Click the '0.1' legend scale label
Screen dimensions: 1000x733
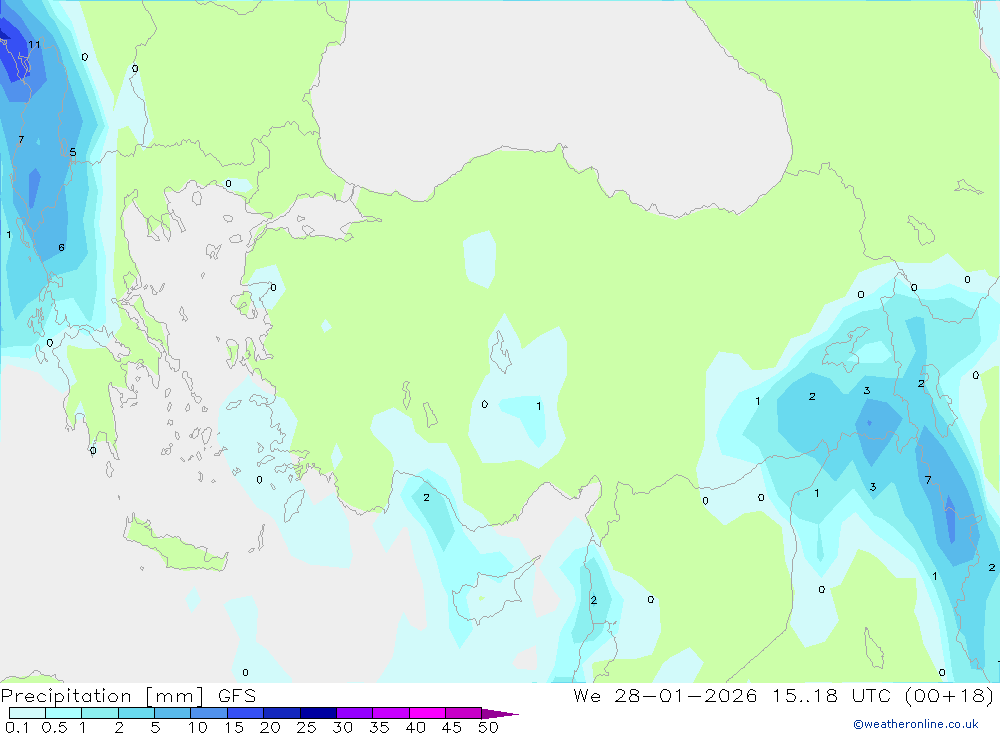(x=17, y=727)
